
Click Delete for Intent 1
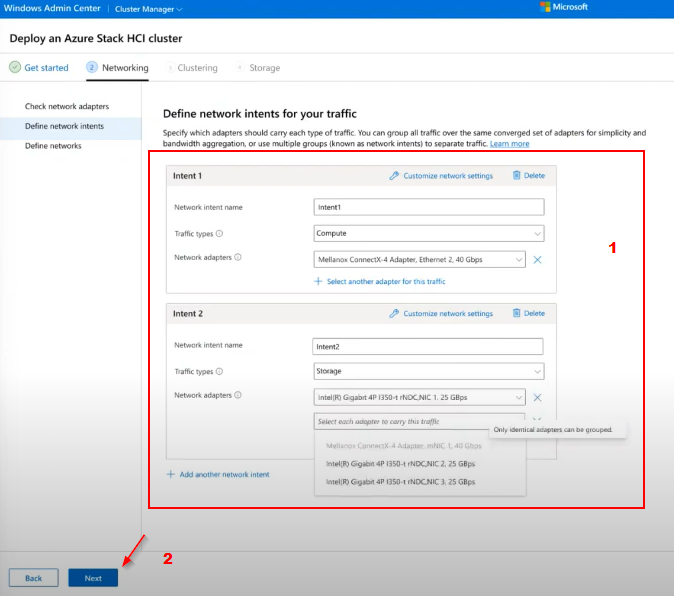coord(529,175)
